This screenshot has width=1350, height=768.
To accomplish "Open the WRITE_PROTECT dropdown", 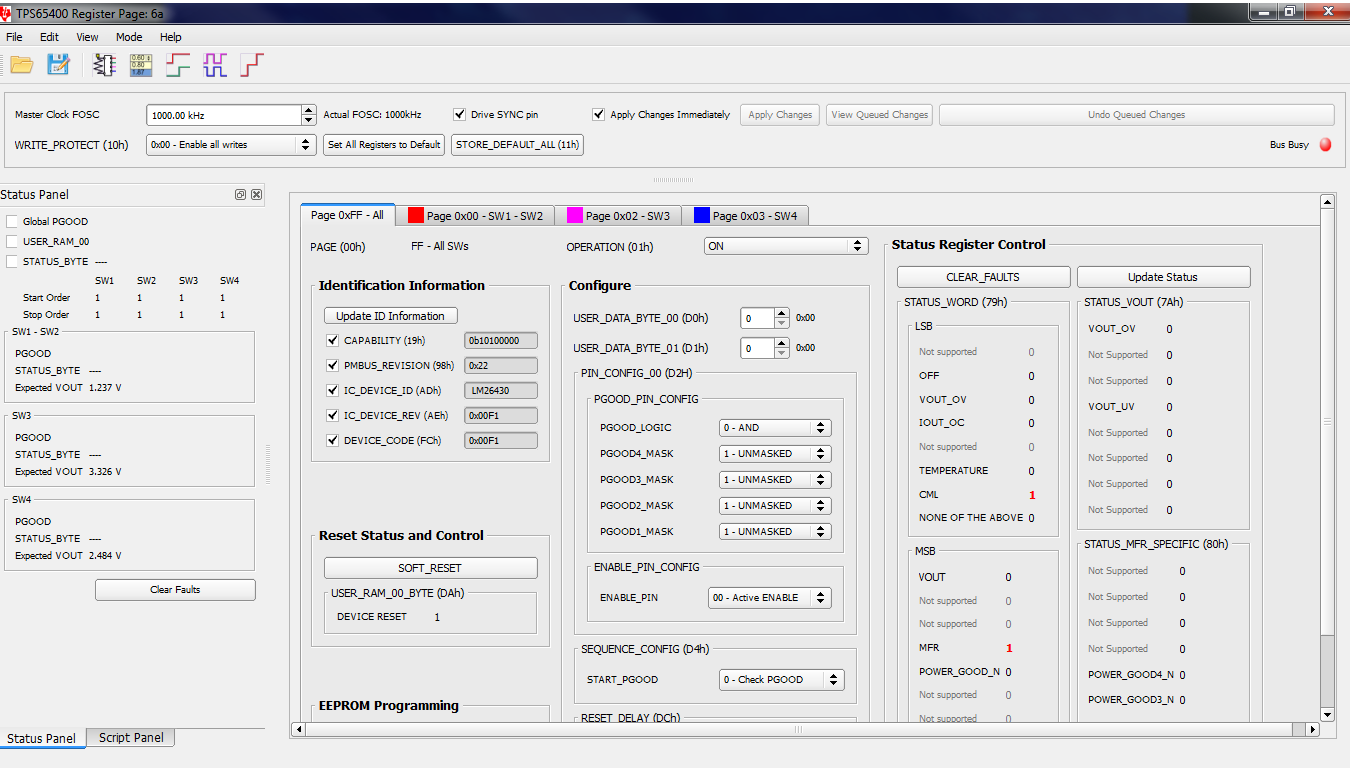I will [x=231, y=145].
